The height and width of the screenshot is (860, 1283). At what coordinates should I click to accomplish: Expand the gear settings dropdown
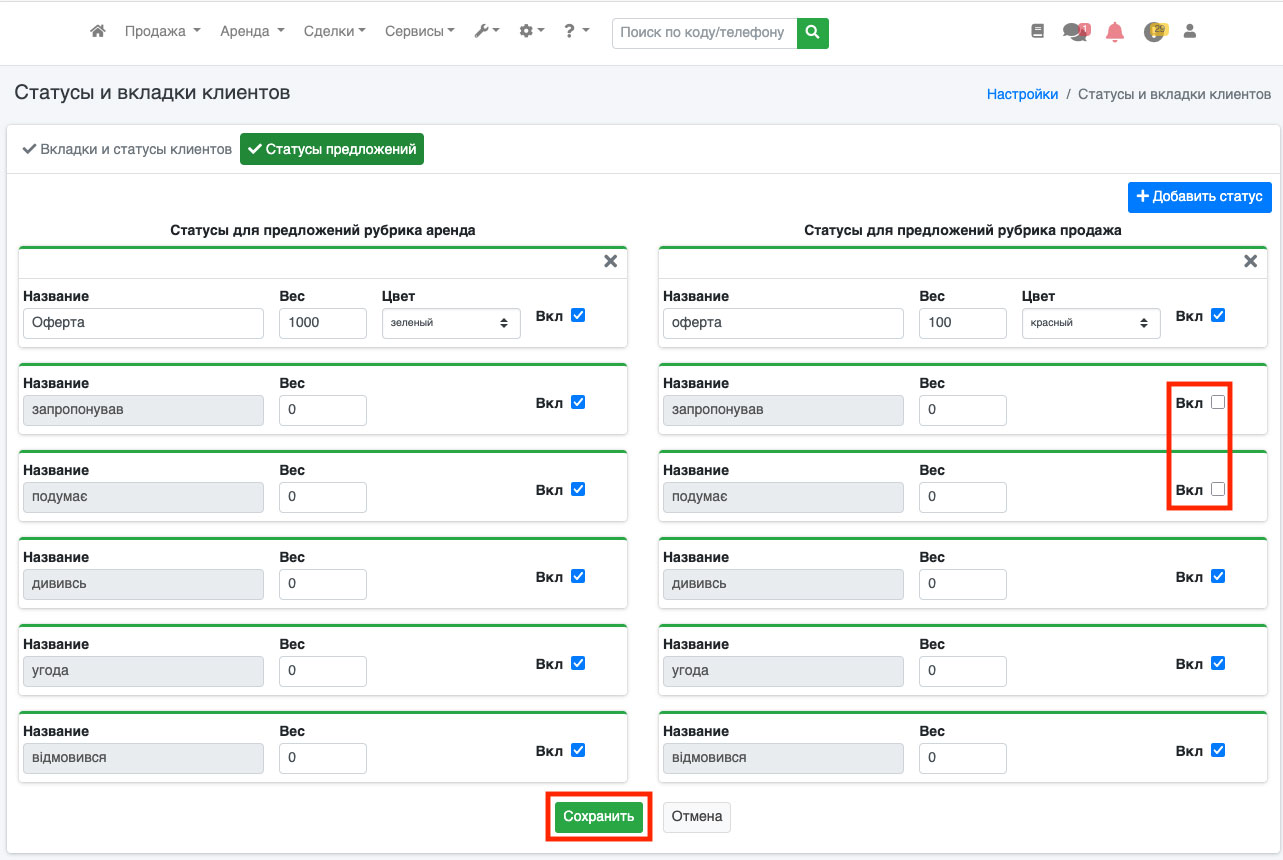(x=531, y=32)
